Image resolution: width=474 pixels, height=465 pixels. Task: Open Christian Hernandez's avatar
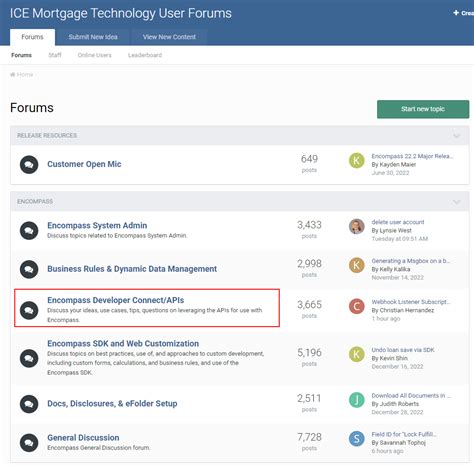point(356,306)
